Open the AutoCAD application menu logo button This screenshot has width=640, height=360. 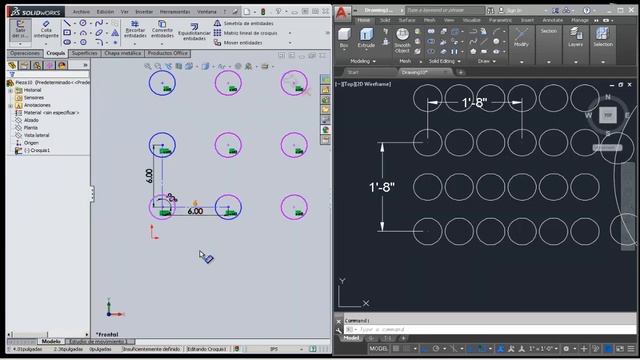point(342,13)
